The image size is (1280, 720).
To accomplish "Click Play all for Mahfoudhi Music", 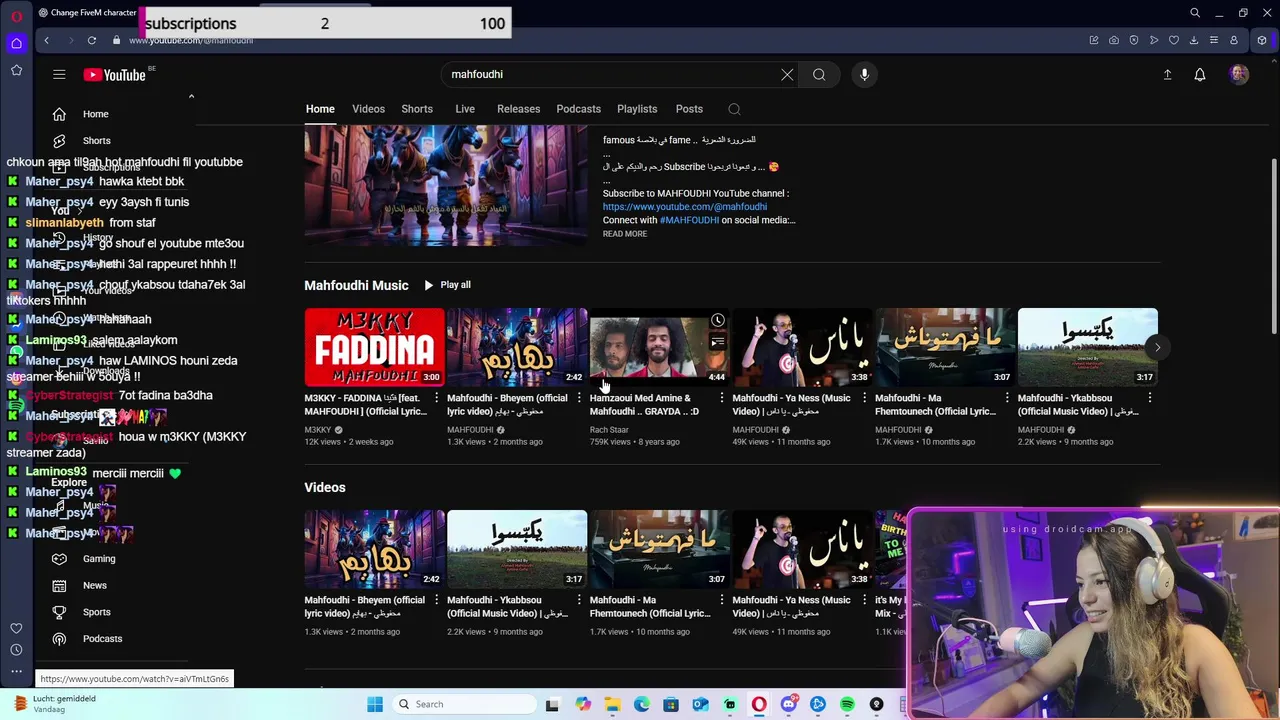I will click(x=447, y=285).
